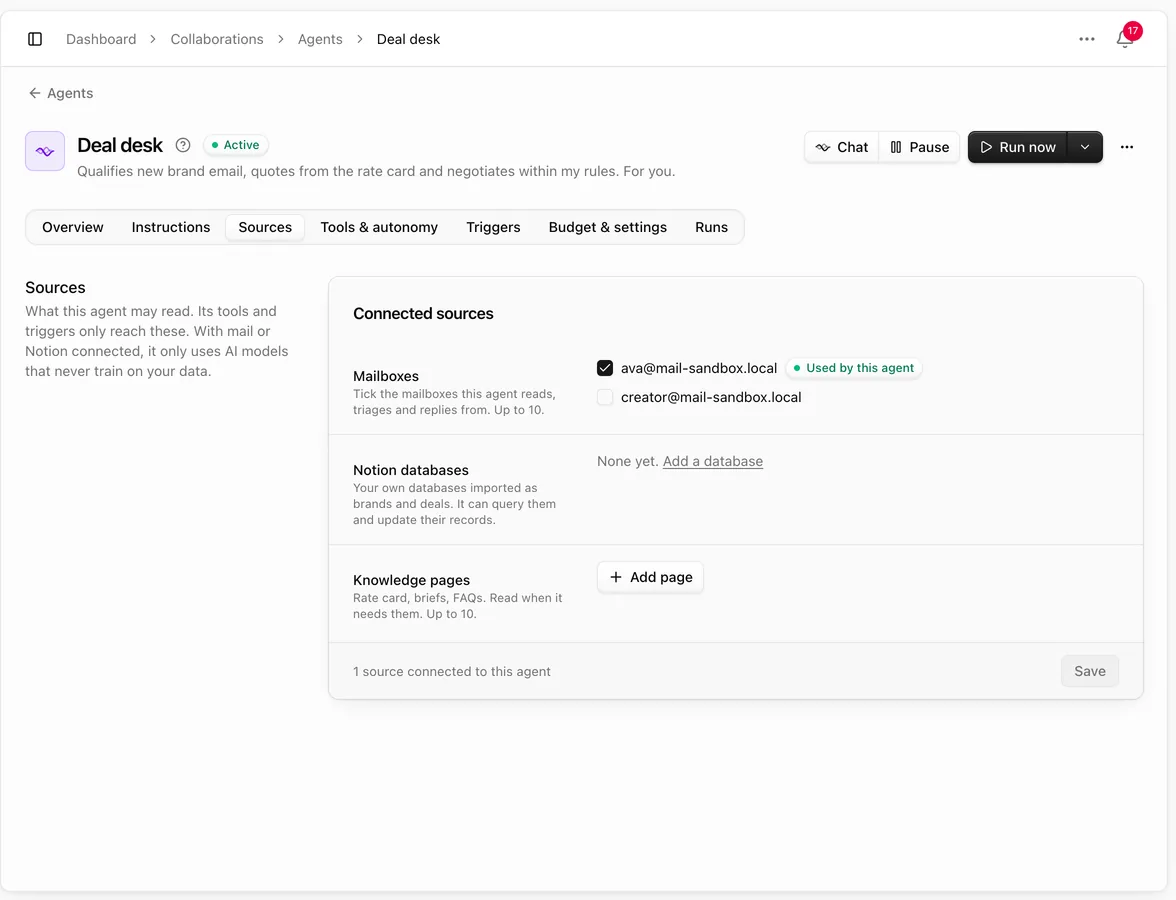Open the help icon next to Deal desk

(x=183, y=145)
